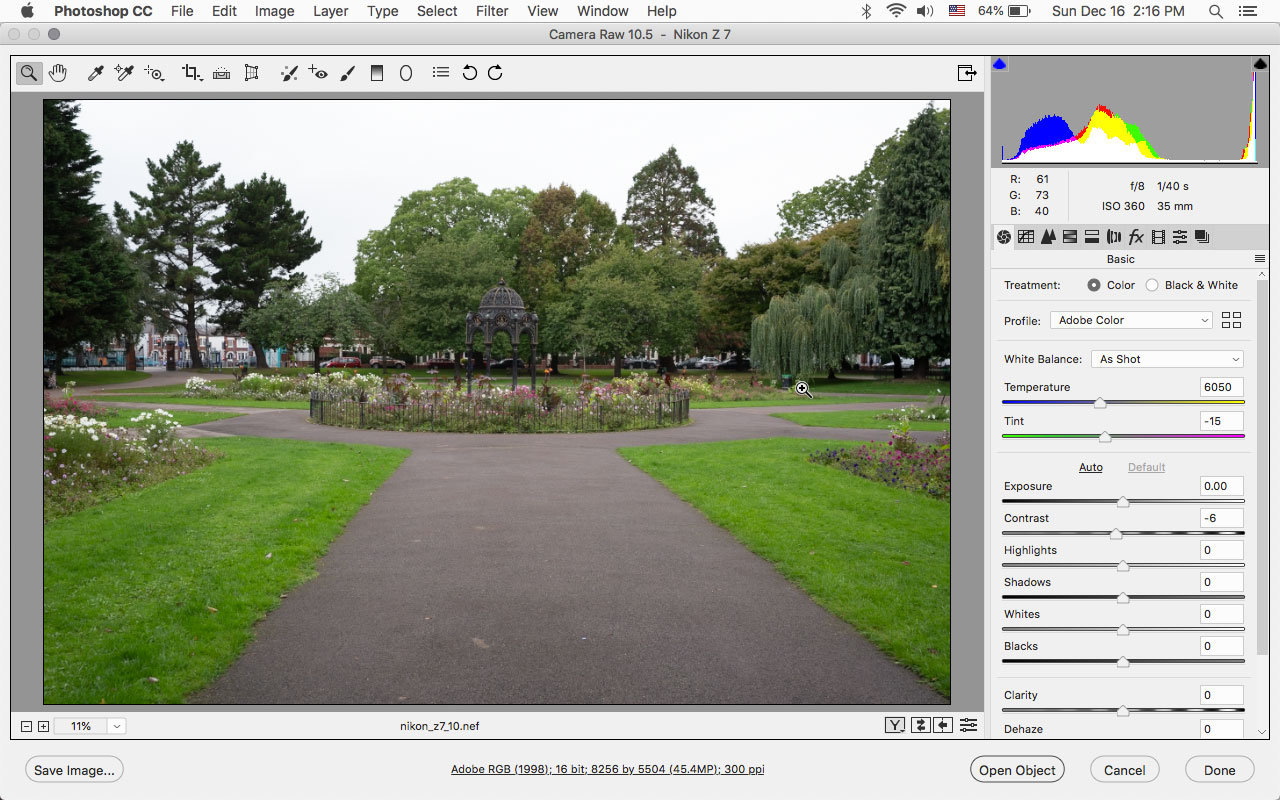
Task: Choose the Black & White treatment
Action: [x=1152, y=285]
